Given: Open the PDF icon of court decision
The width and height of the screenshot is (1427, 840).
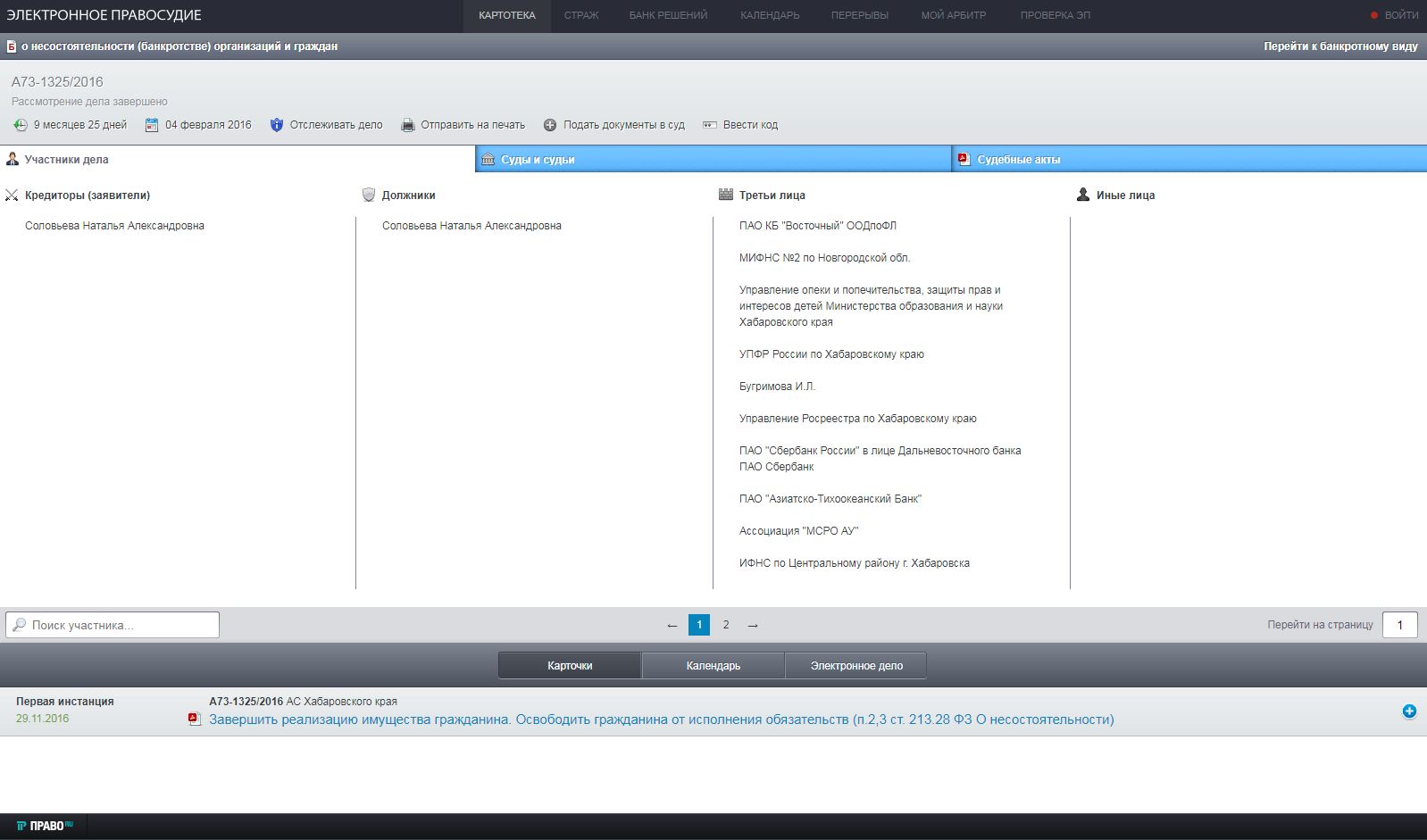Looking at the screenshot, I should point(195,719).
